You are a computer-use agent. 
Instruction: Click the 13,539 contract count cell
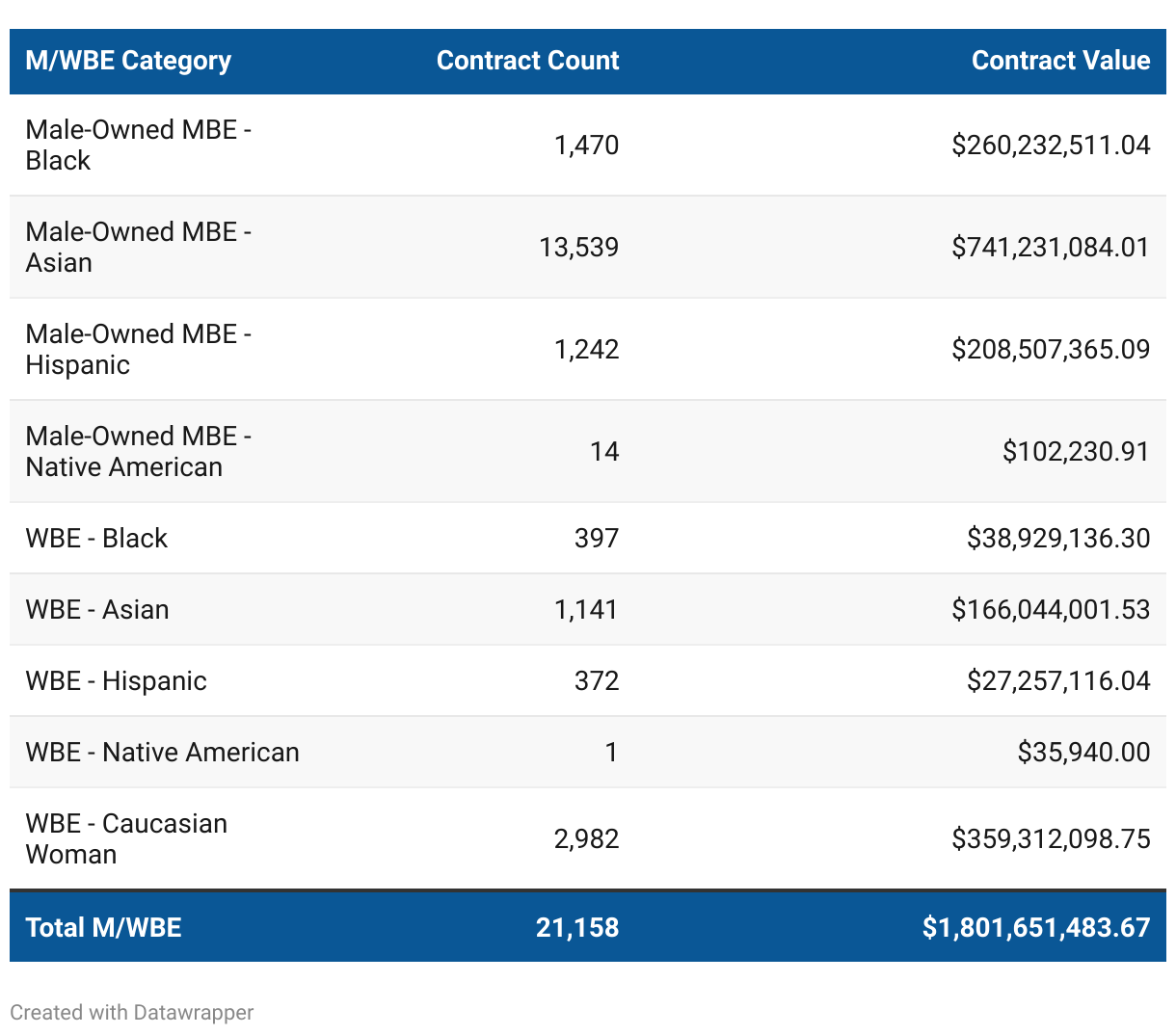(578, 248)
